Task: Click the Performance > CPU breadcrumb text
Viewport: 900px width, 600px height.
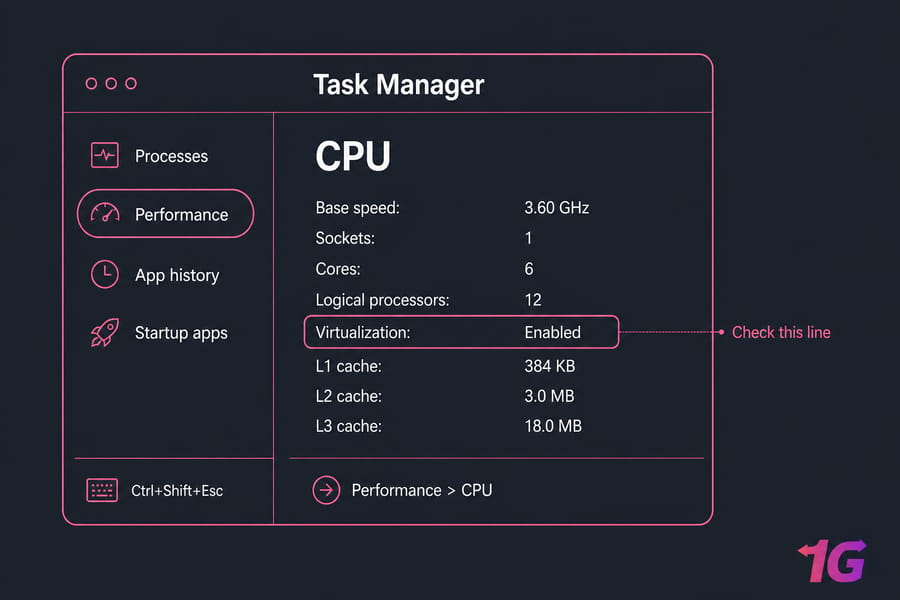Action: 422,490
